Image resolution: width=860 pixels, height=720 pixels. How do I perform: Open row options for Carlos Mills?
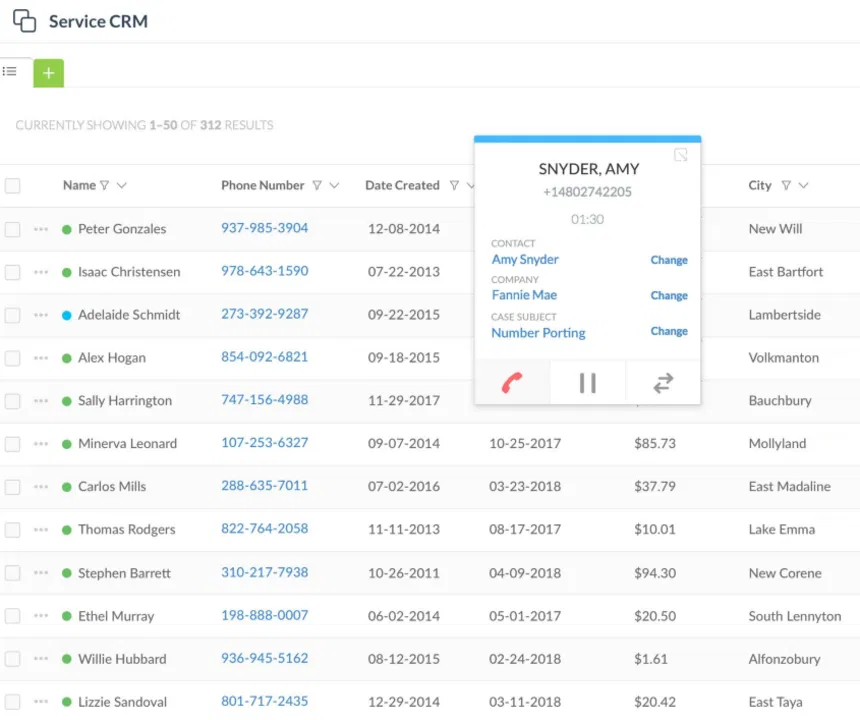coord(41,486)
